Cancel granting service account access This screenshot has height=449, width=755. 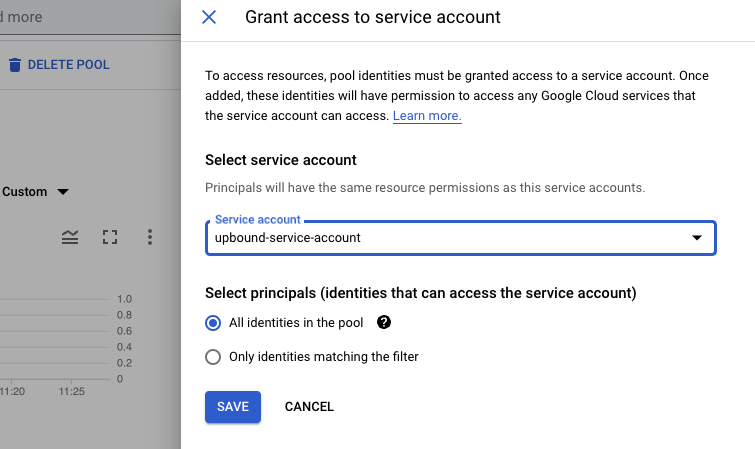[x=309, y=407]
